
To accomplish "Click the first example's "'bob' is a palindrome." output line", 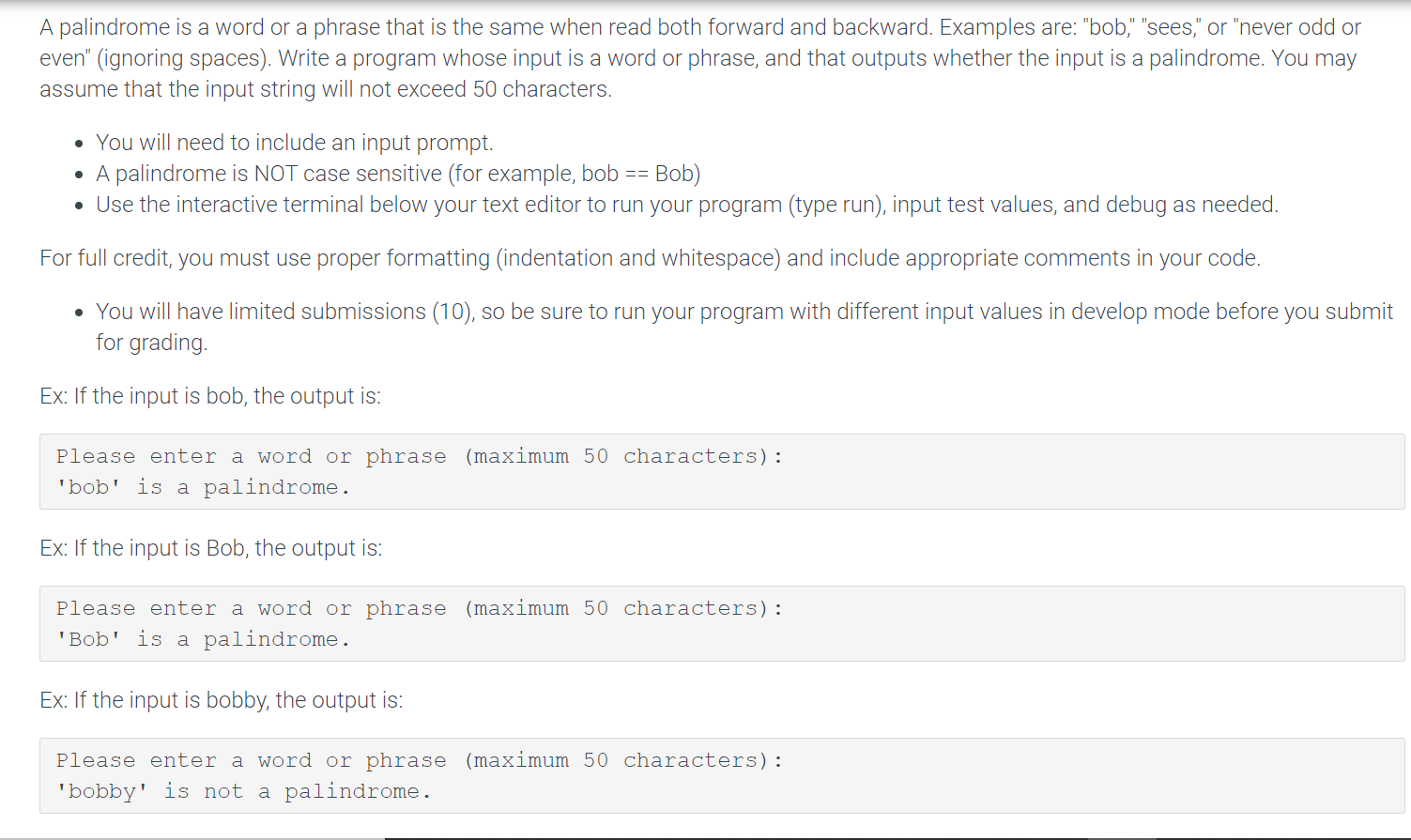I will 203,487.
